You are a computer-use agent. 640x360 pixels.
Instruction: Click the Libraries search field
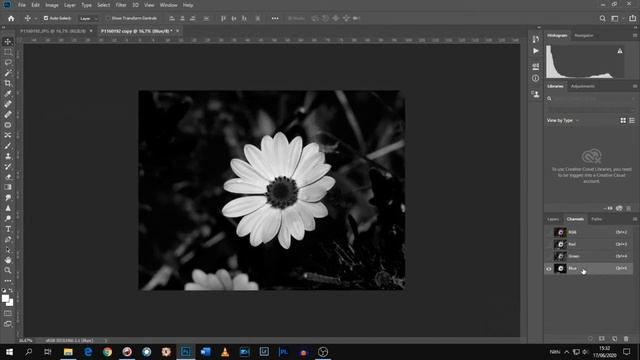[591, 99]
